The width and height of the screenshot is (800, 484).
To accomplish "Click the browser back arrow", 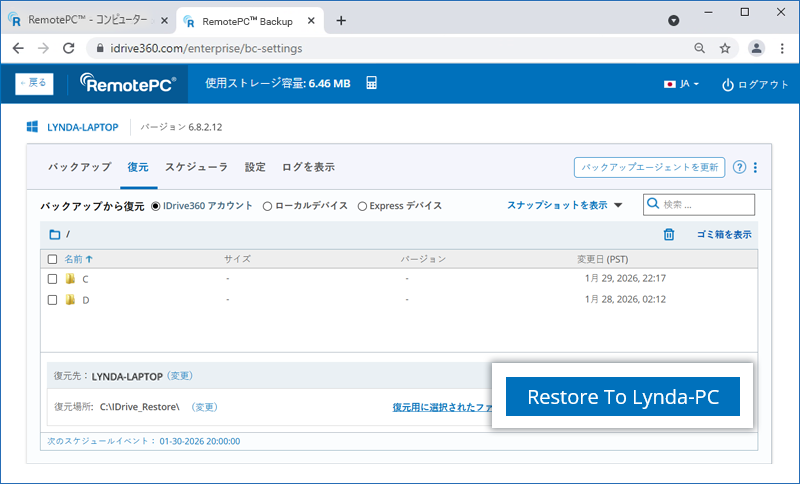I will point(18,48).
